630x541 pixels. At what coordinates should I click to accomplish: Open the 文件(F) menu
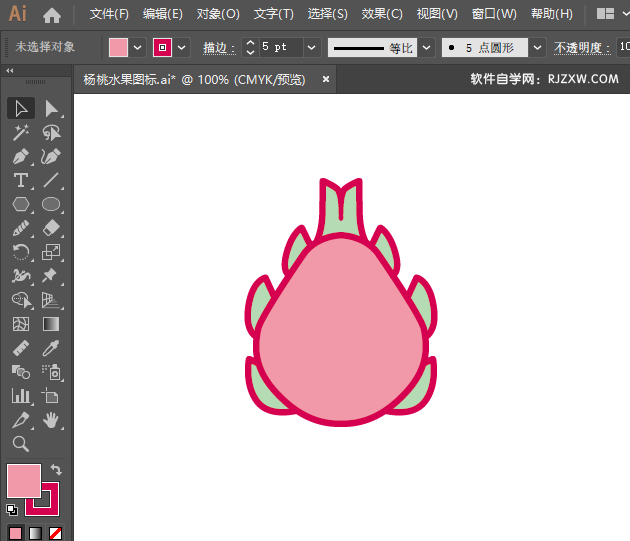[109, 14]
